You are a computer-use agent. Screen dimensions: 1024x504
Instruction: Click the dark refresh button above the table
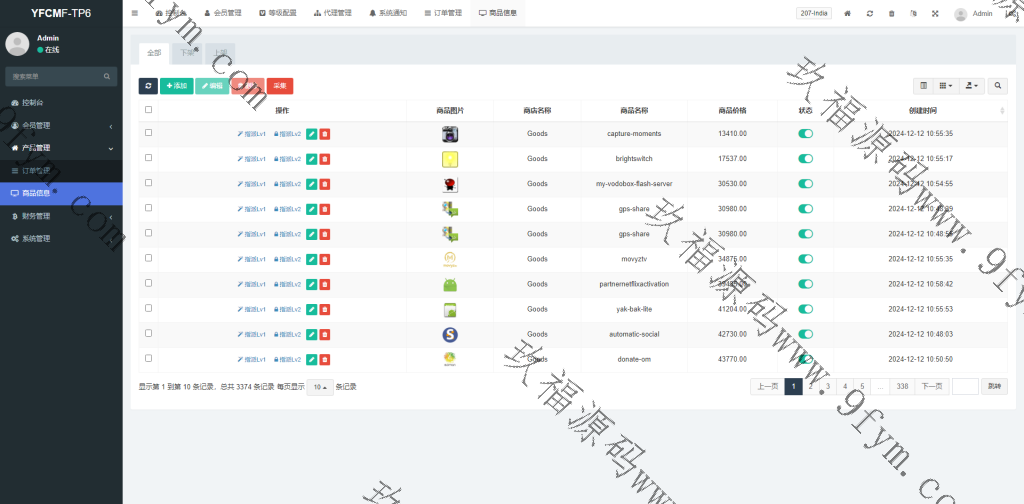point(148,86)
